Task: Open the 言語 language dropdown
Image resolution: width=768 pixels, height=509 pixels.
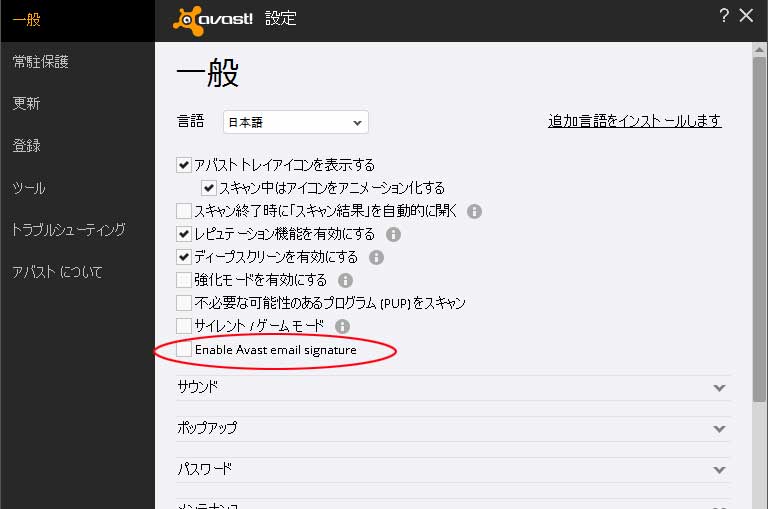Action: 296,122
